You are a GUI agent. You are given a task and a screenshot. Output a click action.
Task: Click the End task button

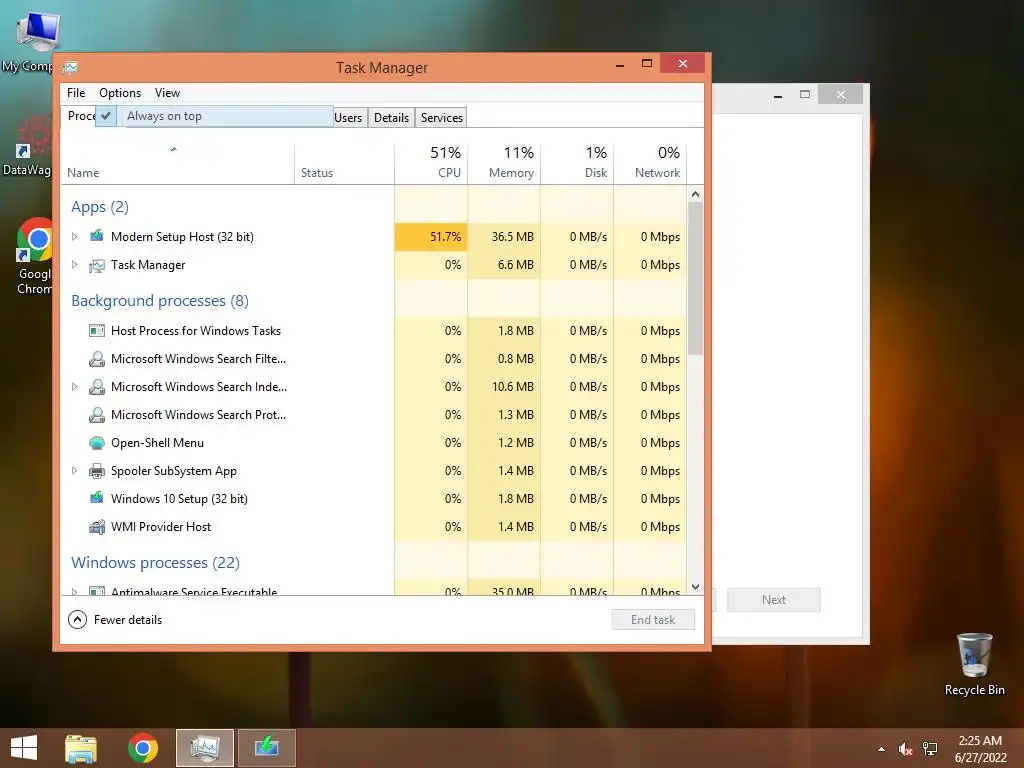(653, 620)
